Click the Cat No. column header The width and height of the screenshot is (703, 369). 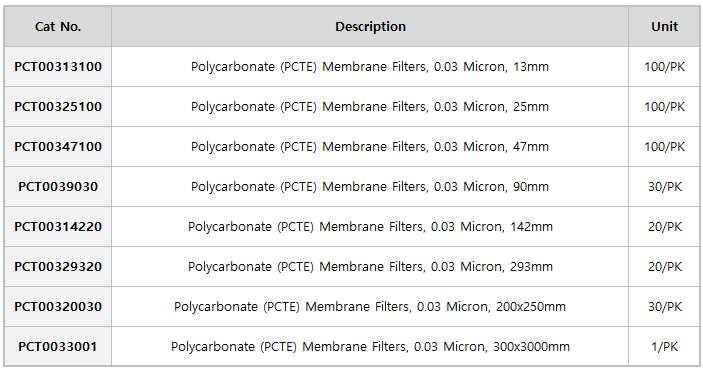click(58, 26)
